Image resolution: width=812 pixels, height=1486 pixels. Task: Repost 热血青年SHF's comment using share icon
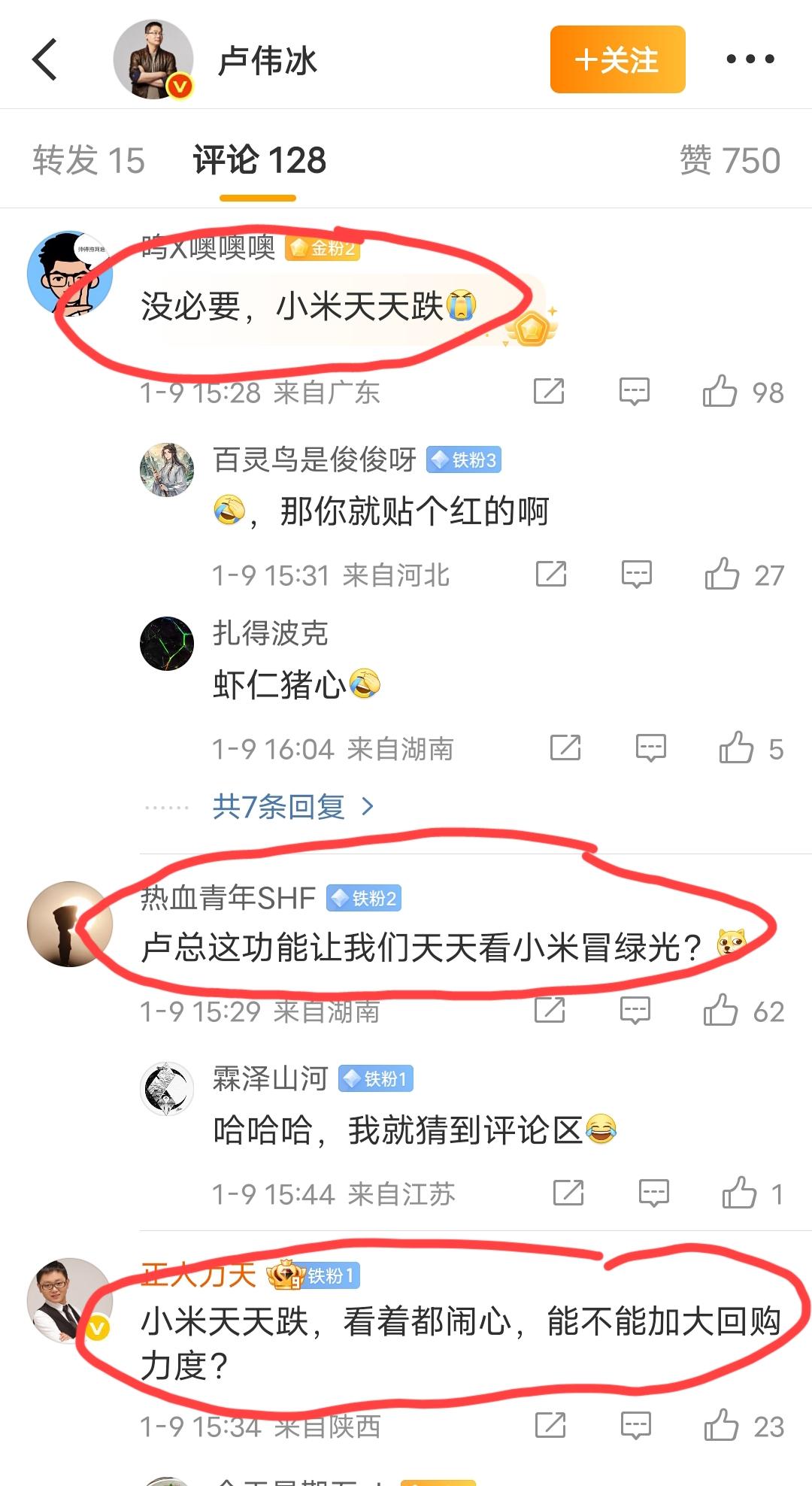click(x=550, y=1010)
